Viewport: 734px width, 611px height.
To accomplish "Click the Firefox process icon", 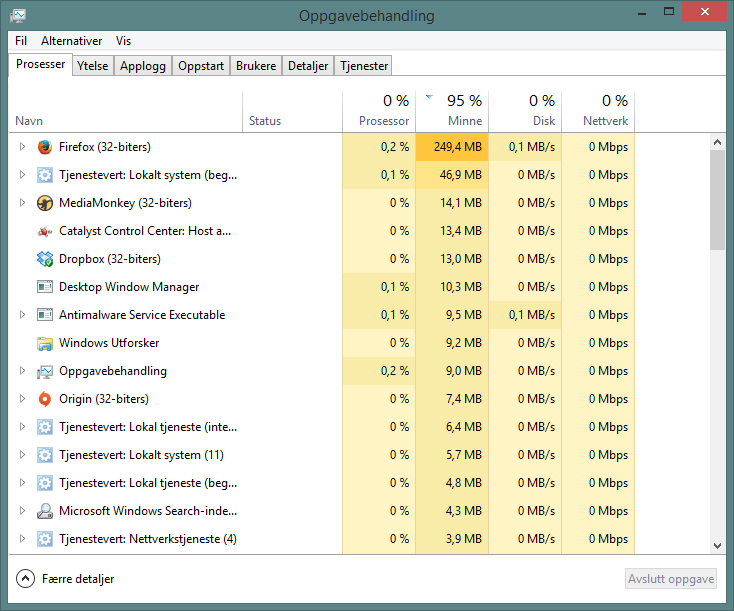I will pos(44,147).
